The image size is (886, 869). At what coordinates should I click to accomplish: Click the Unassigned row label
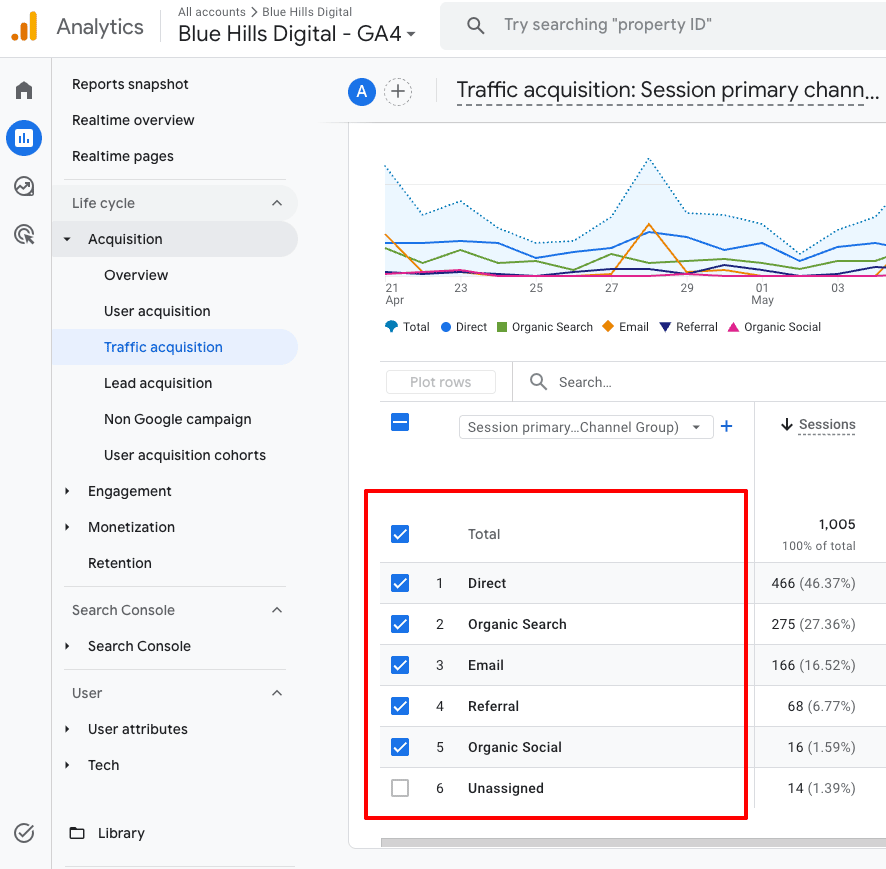coord(506,788)
